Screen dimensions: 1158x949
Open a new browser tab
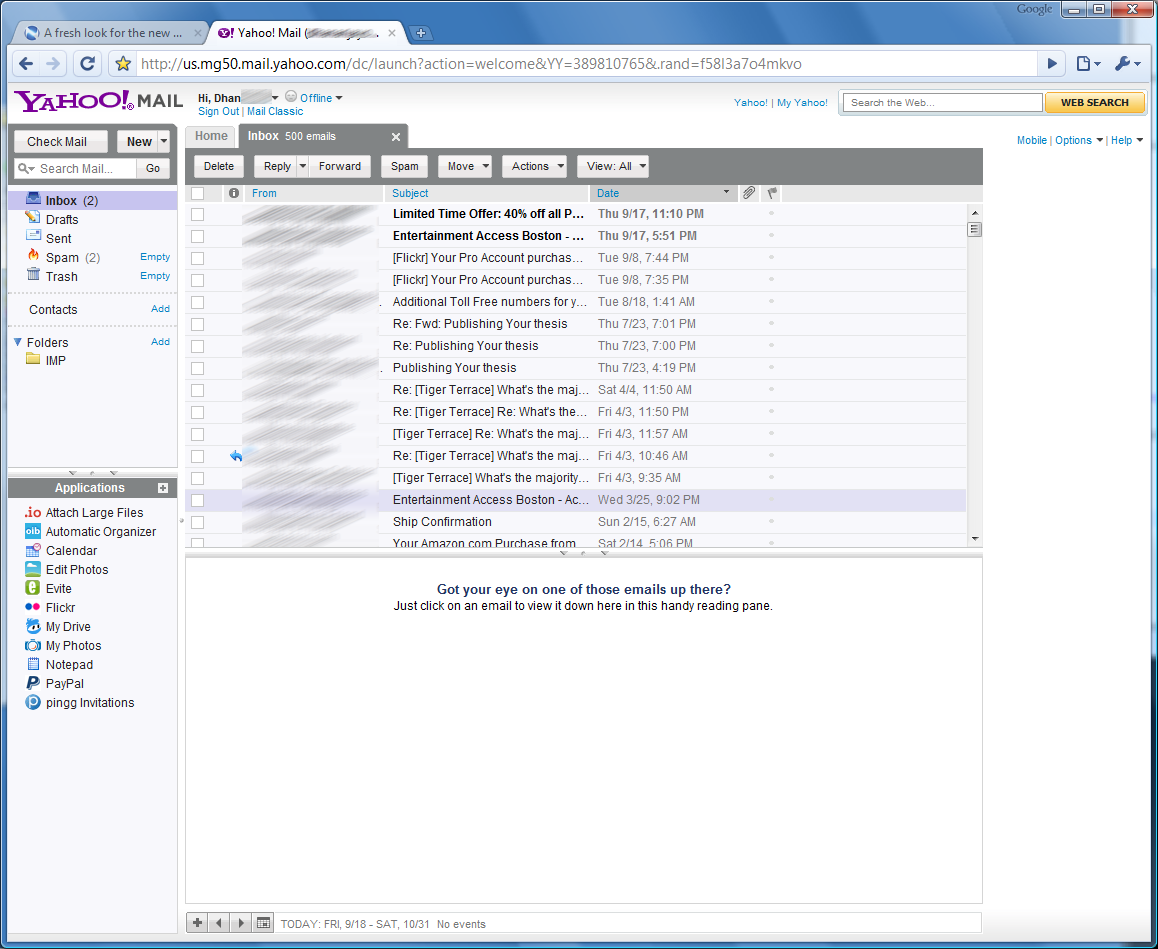coord(420,32)
